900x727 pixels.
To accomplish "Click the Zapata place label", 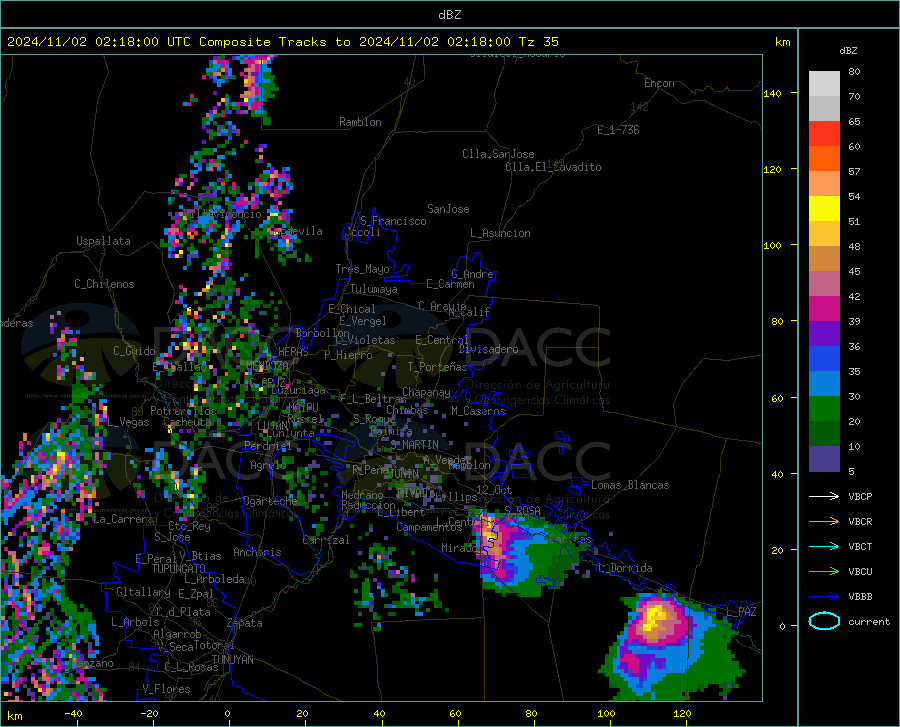I will 245,623.
